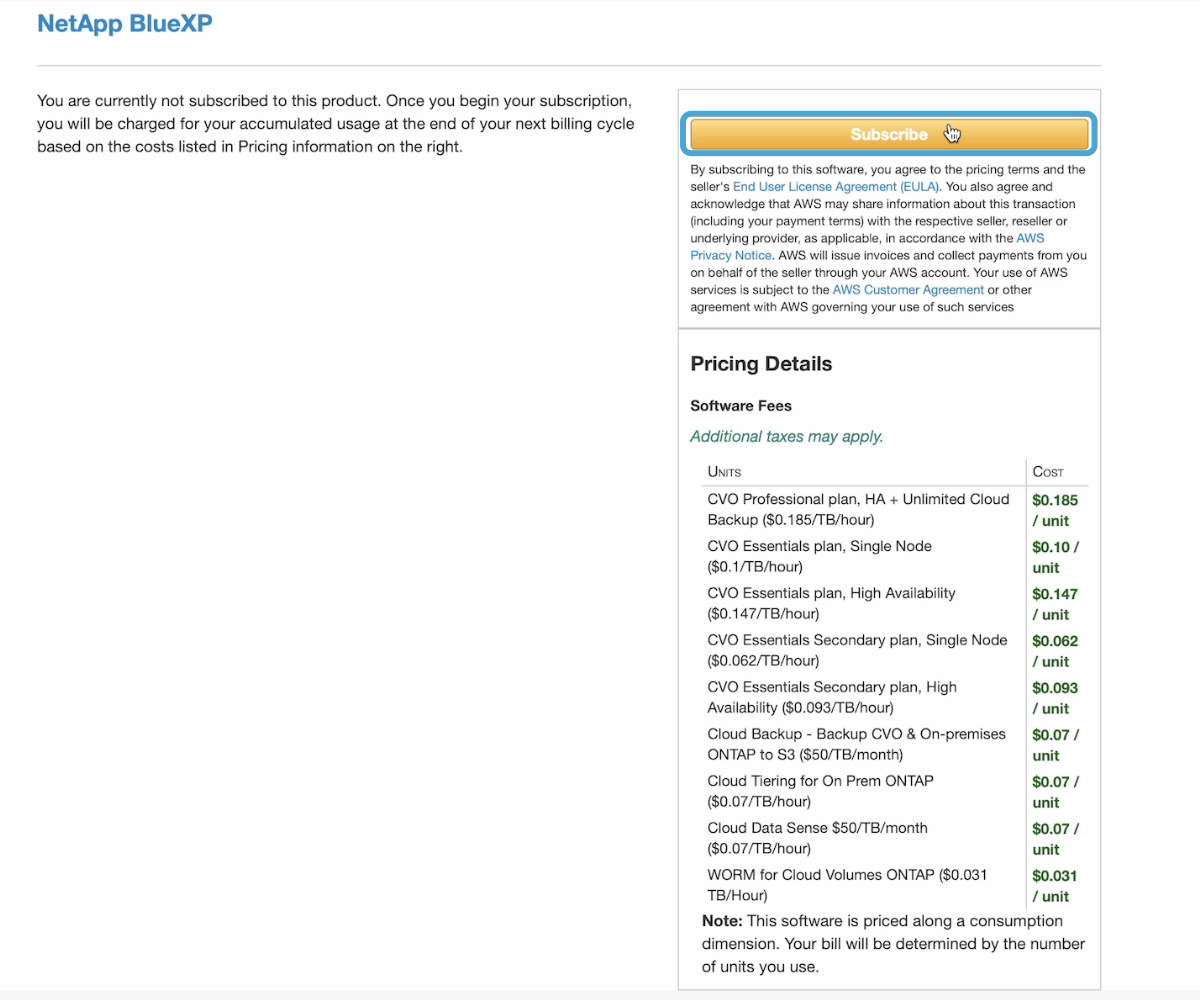Click the consumption dimension Note paragraph
The image size is (1200, 1000).
tap(893, 944)
